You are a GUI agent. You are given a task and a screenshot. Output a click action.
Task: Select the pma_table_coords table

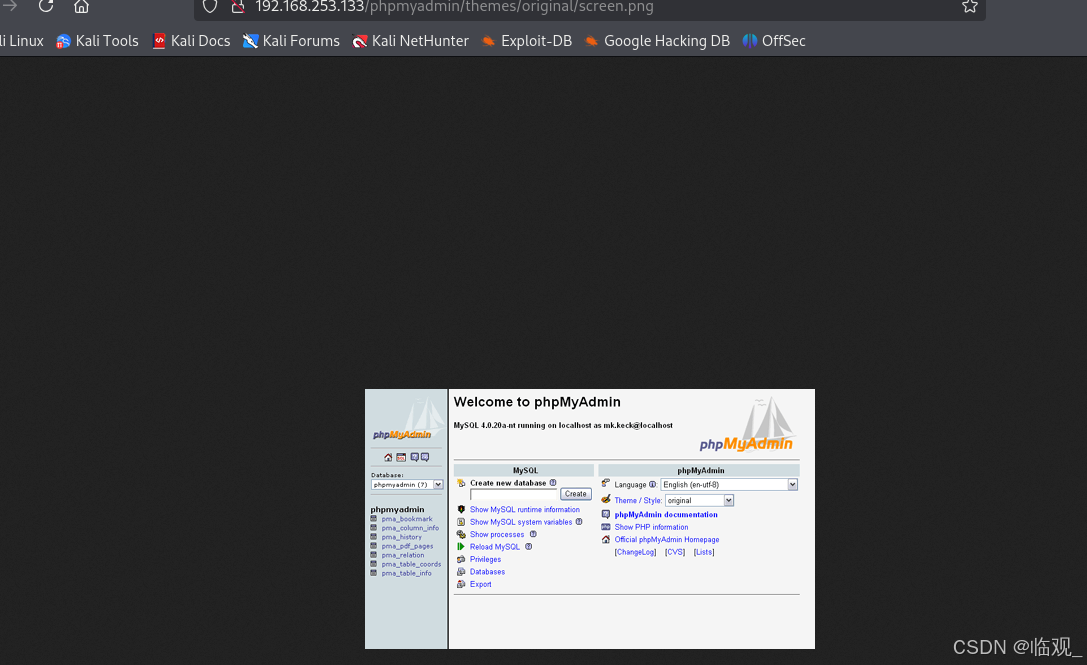coord(411,564)
